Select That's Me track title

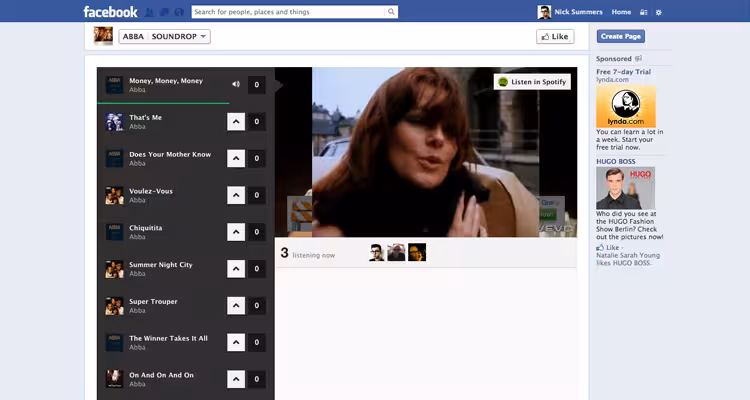pos(145,118)
